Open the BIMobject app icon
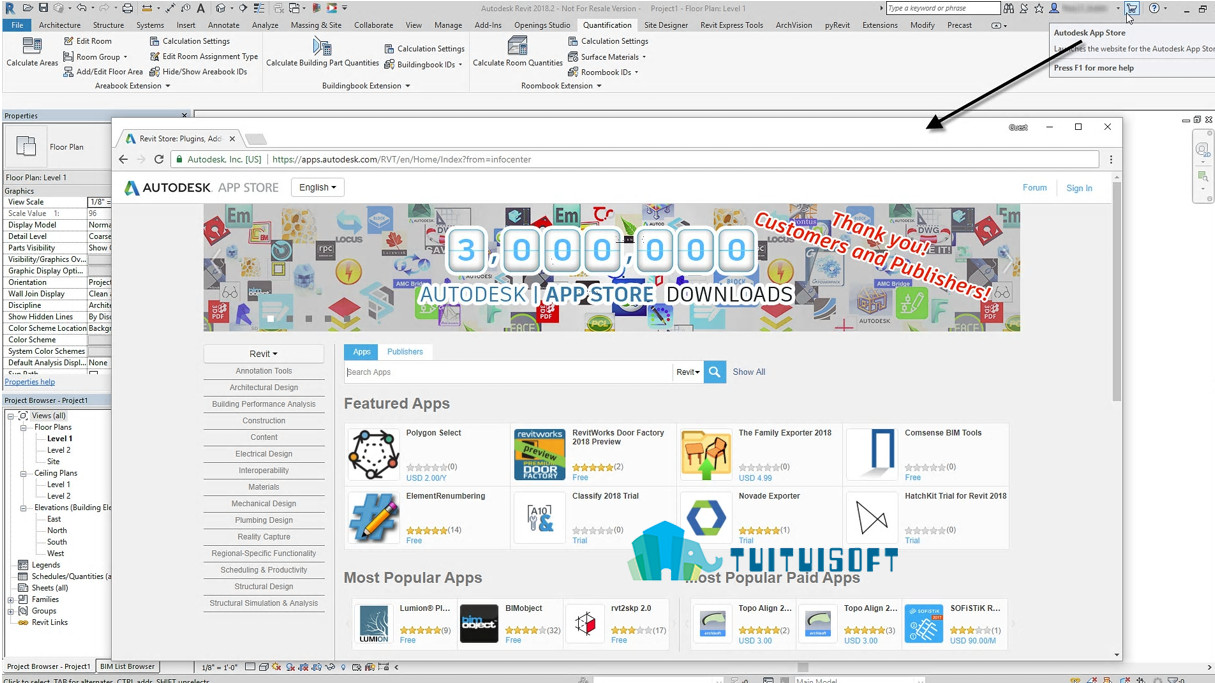 [x=479, y=624]
